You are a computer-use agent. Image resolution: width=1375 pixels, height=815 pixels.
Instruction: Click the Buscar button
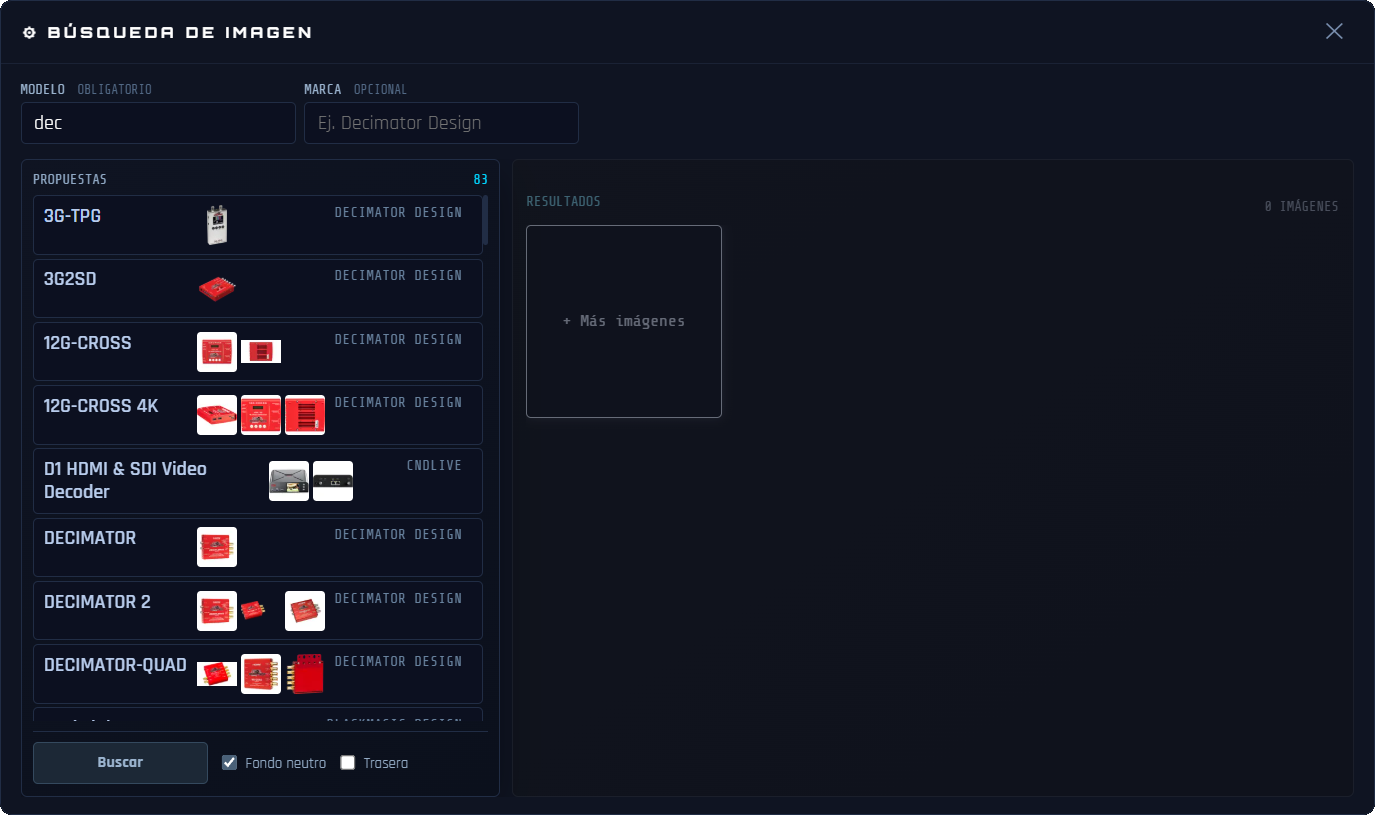click(120, 763)
